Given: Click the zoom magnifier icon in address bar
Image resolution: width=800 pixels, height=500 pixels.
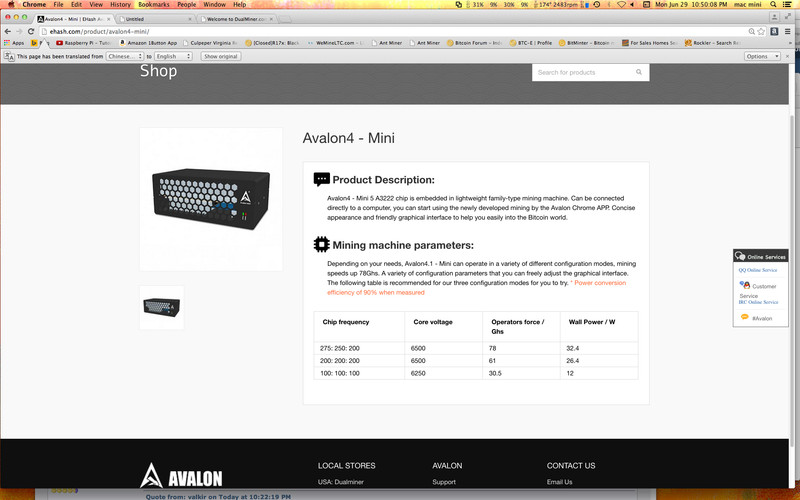Looking at the screenshot, I should point(752,31).
